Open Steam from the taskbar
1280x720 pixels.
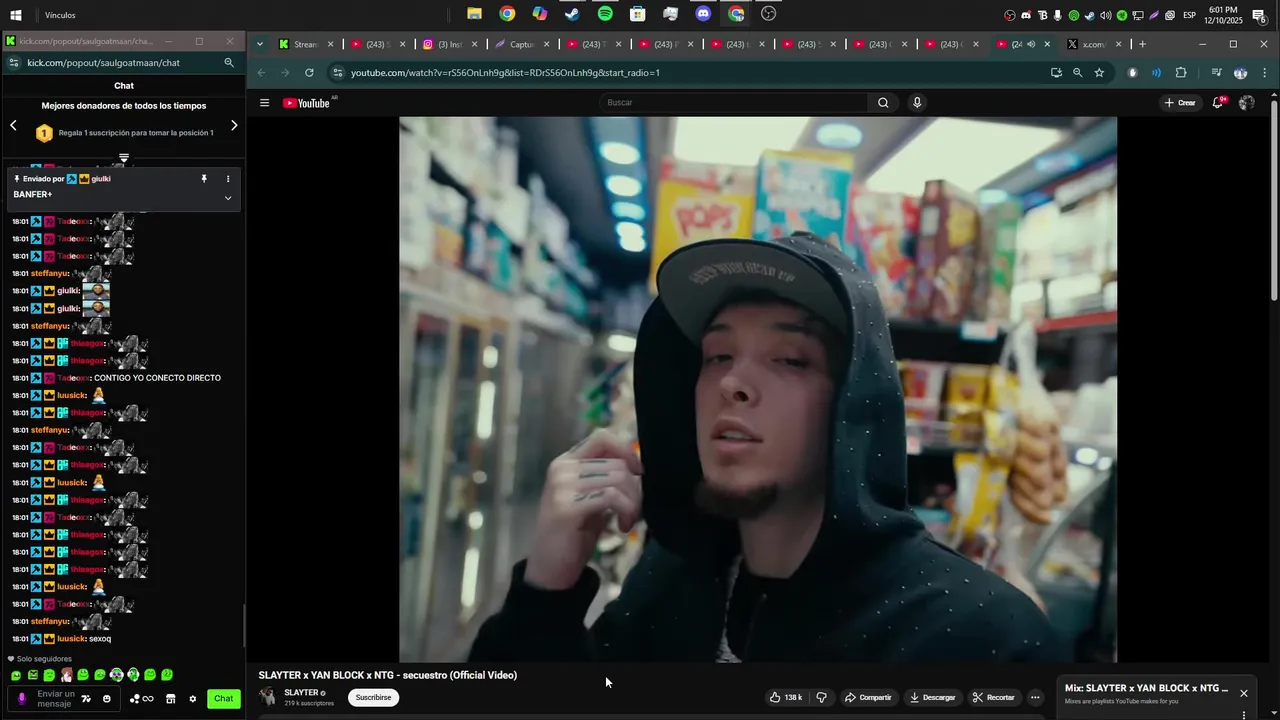pos(572,14)
